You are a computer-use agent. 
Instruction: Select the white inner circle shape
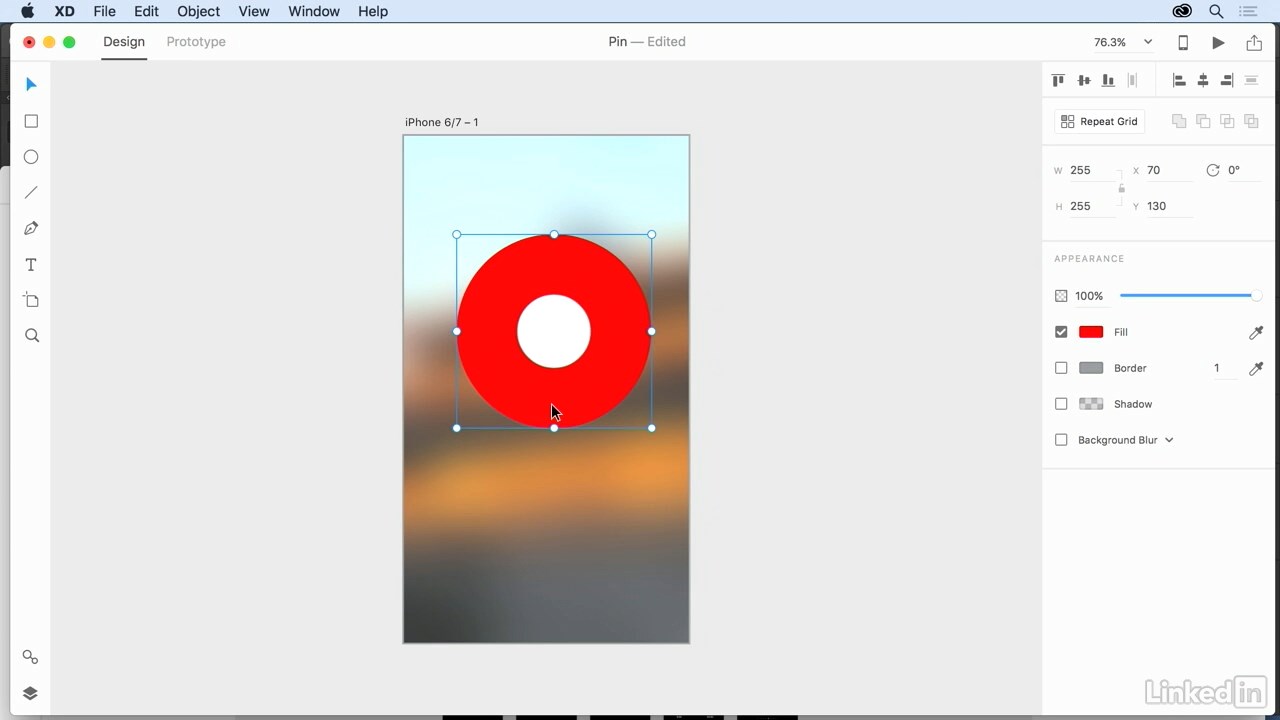click(x=554, y=331)
